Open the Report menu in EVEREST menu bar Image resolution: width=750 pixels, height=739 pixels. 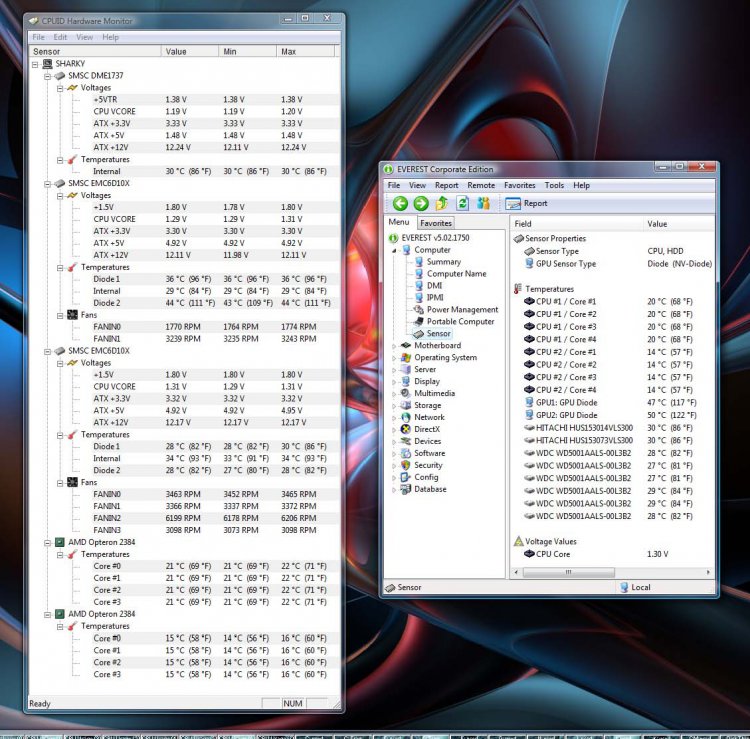tap(446, 185)
